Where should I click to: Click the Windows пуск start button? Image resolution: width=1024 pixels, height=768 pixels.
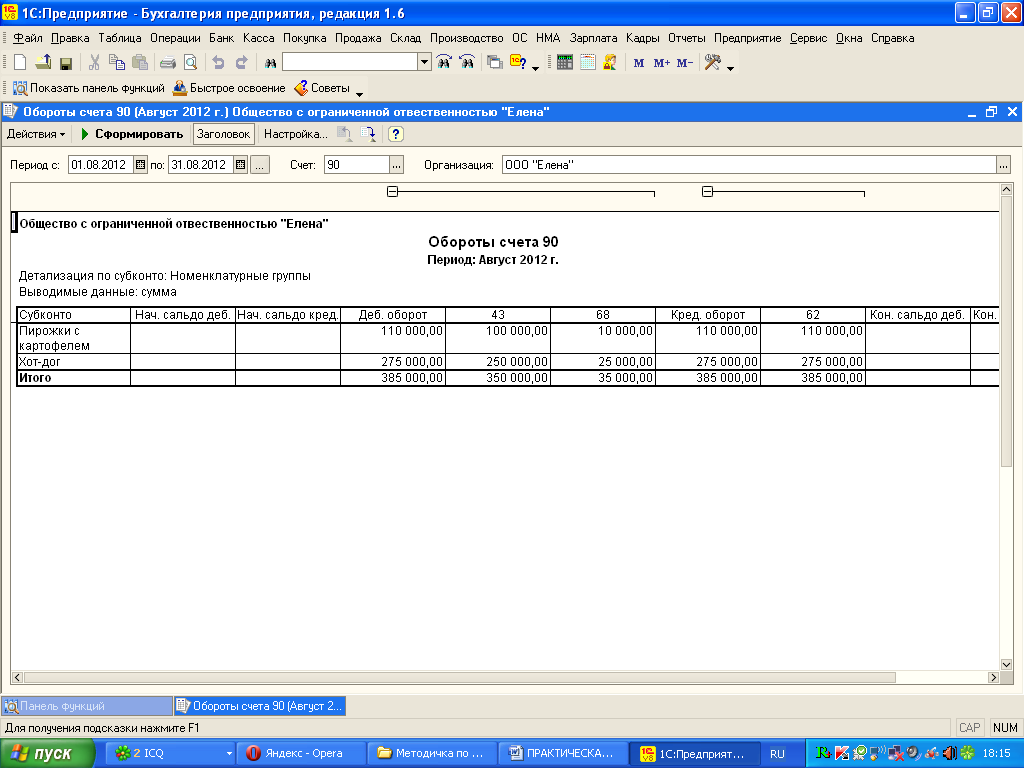[48, 754]
